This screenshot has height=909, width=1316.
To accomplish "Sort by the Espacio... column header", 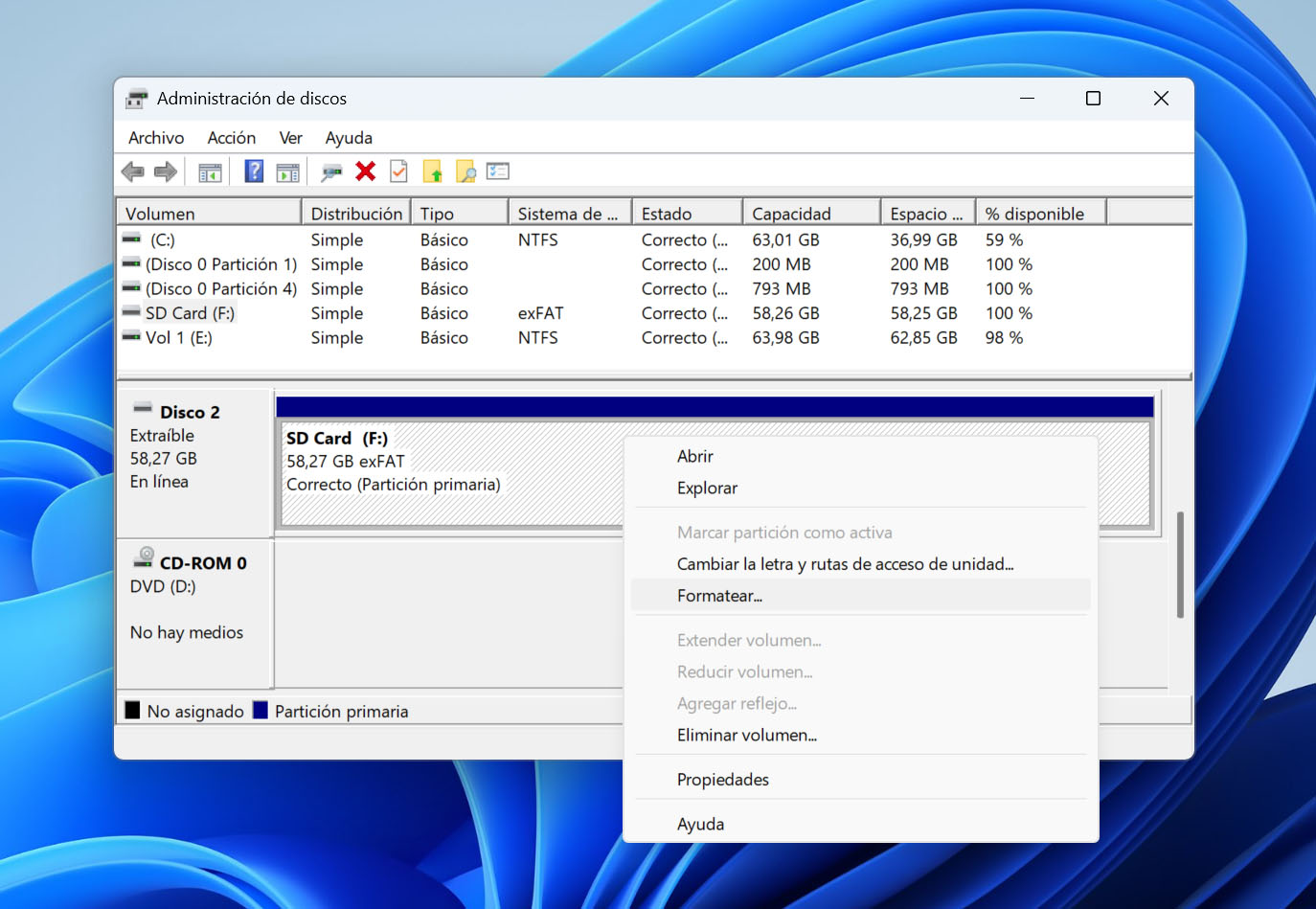I will 928,213.
